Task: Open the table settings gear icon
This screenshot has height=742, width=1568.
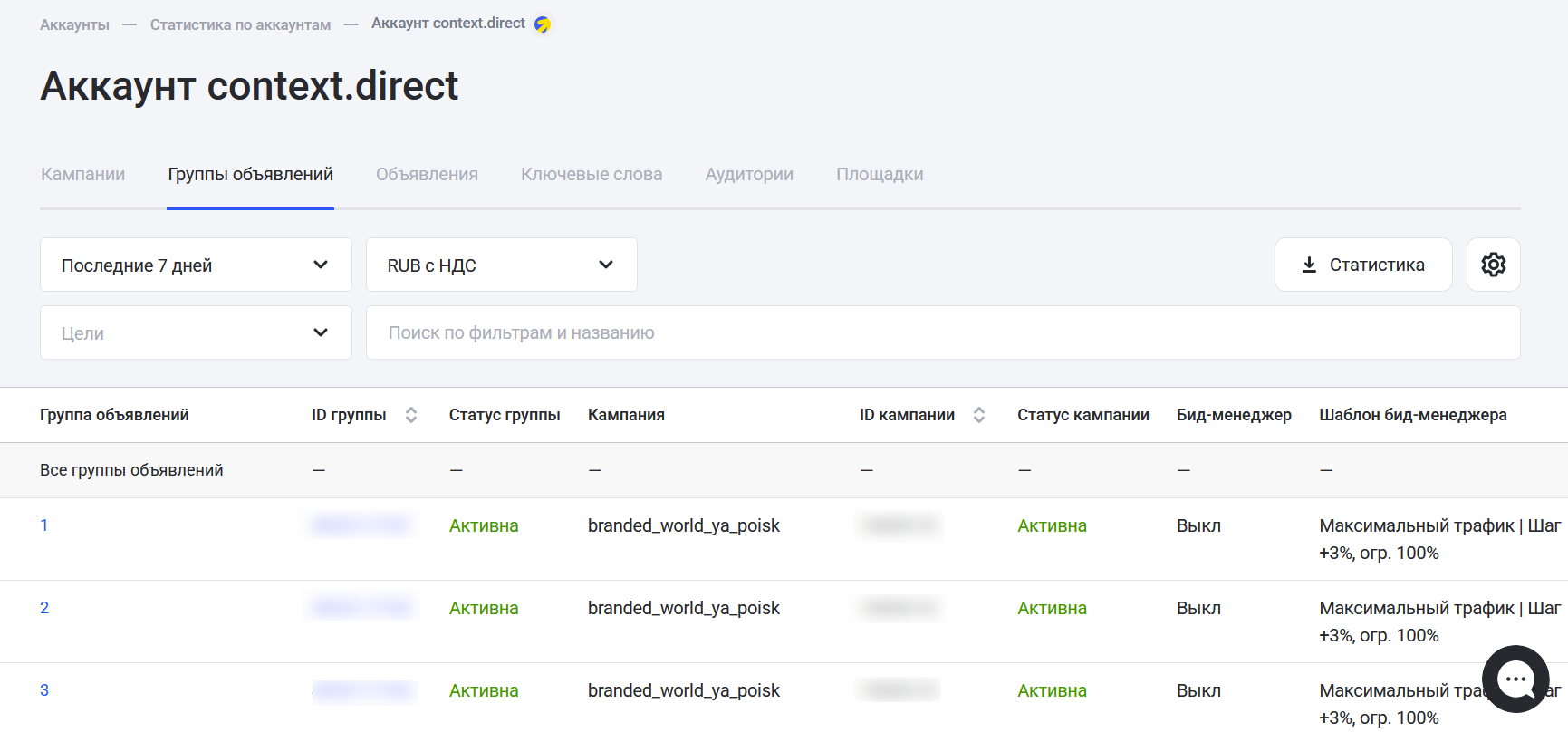Action: tap(1493, 265)
